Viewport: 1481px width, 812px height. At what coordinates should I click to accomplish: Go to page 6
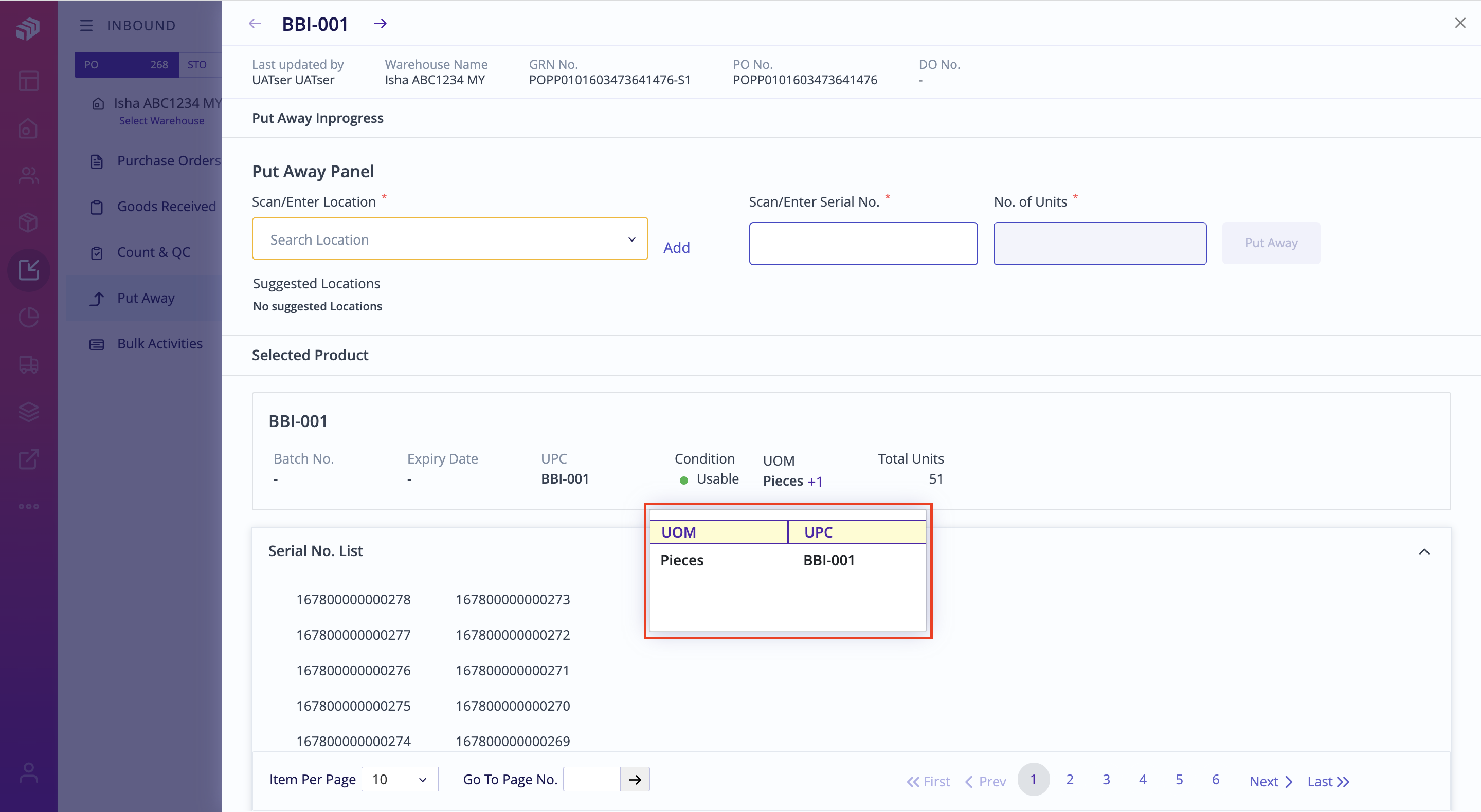(1215, 779)
